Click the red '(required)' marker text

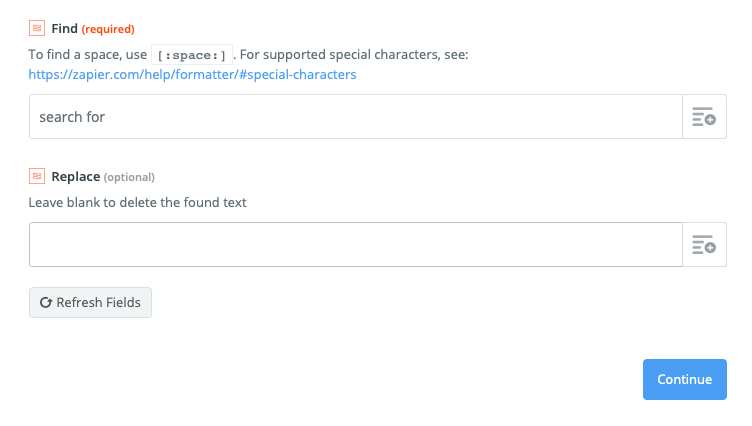pyautogui.click(x=108, y=29)
